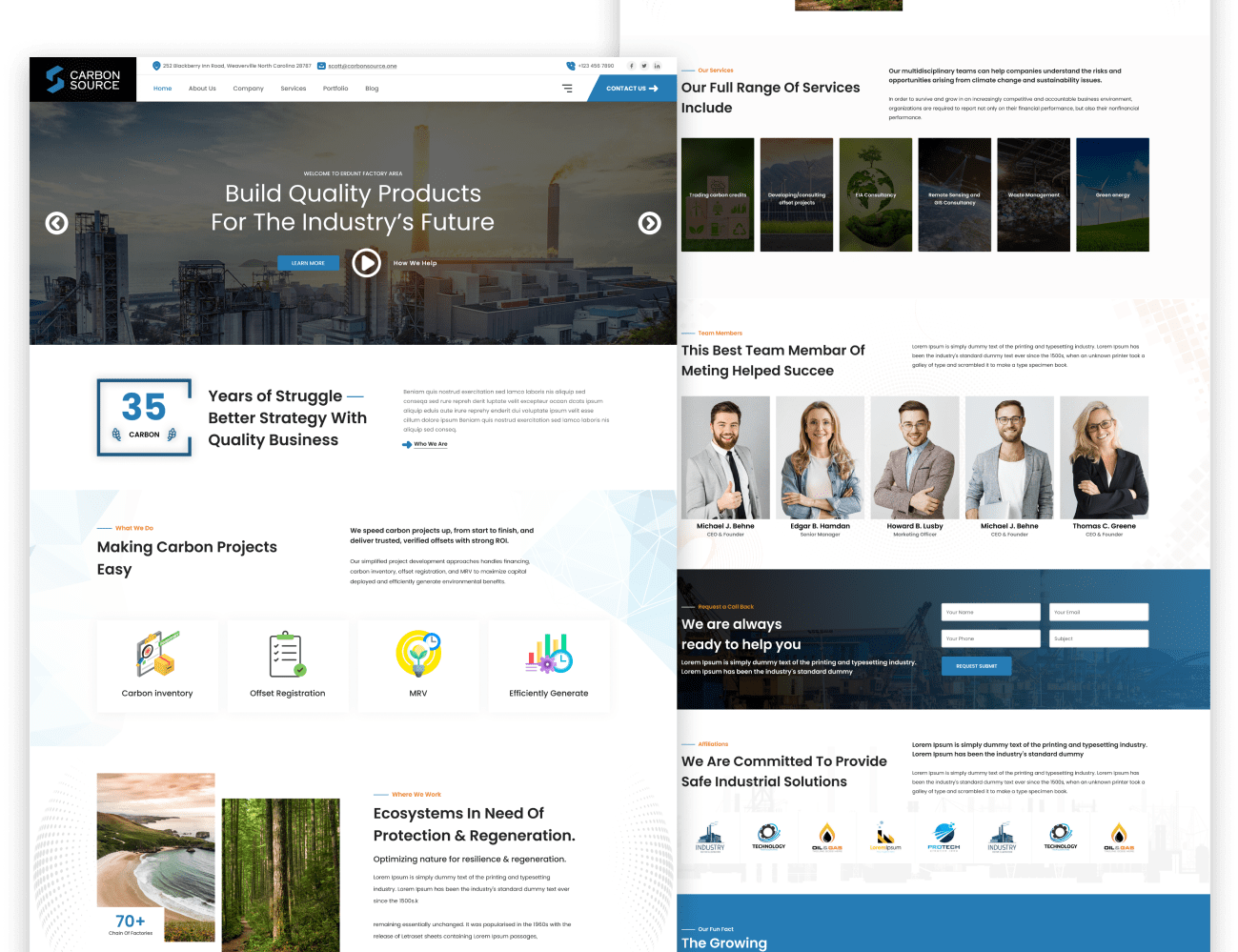
Task: Select the MRV lightbulb icon card
Action: click(x=418, y=666)
